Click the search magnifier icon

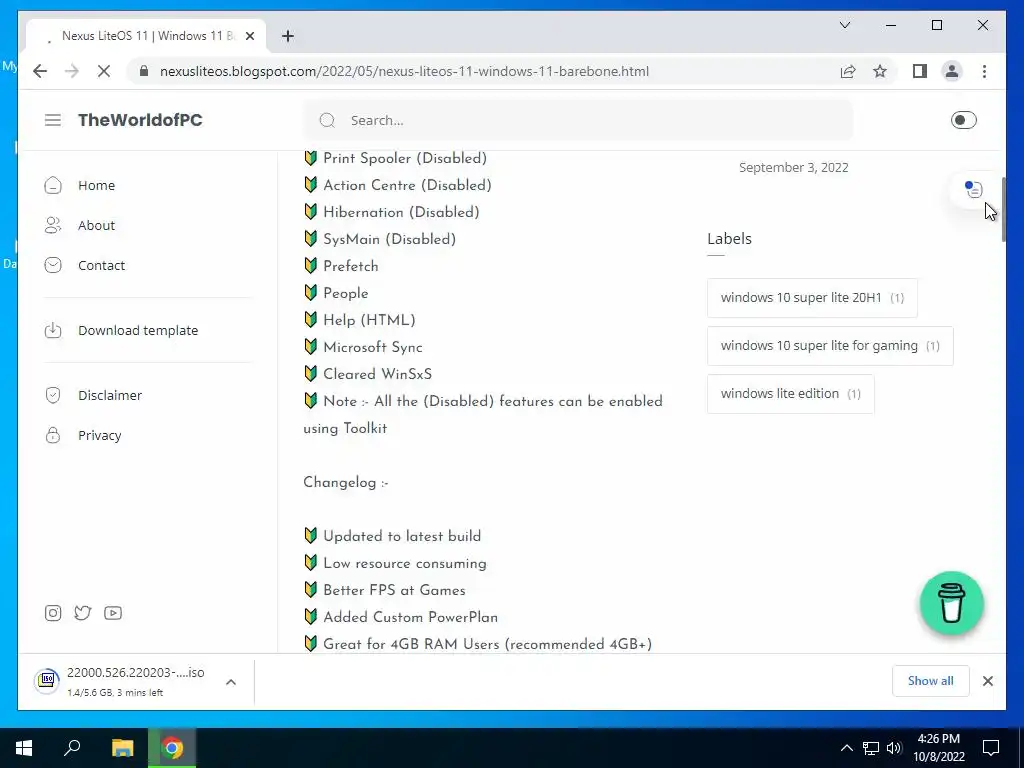click(x=327, y=120)
